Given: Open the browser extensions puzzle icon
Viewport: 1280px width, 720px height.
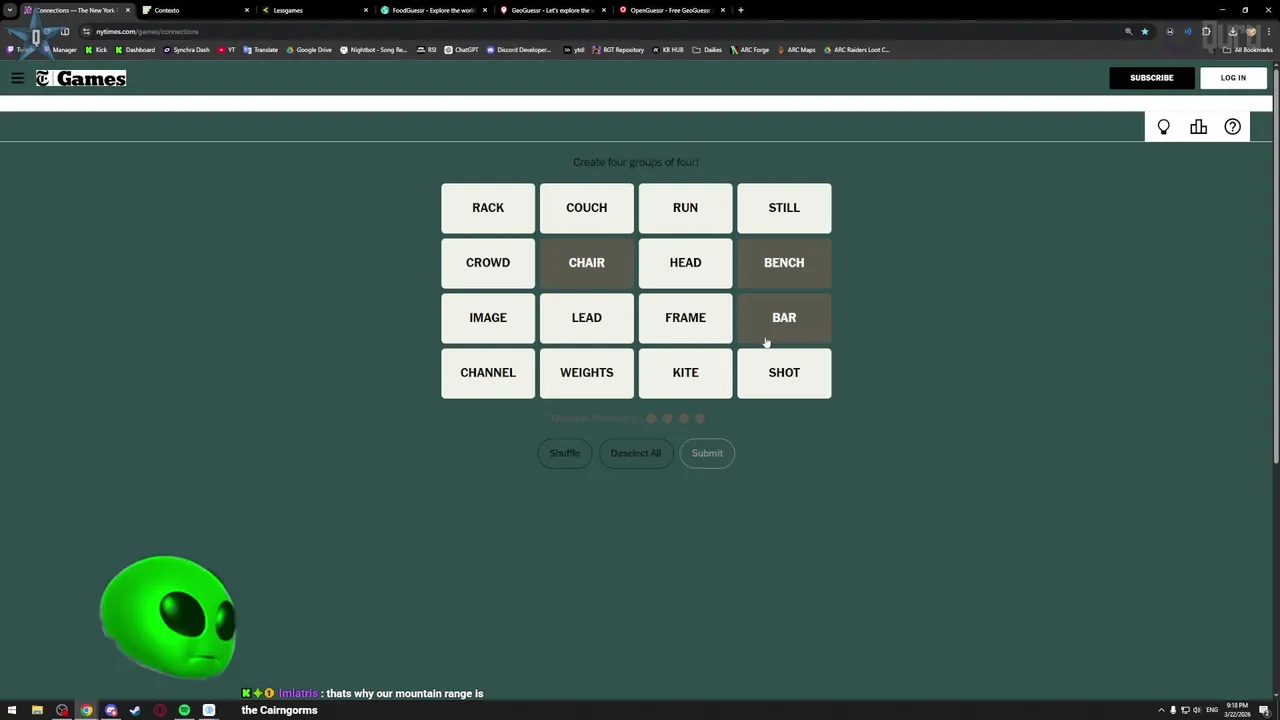Looking at the screenshot, I should click(1206, 31).
